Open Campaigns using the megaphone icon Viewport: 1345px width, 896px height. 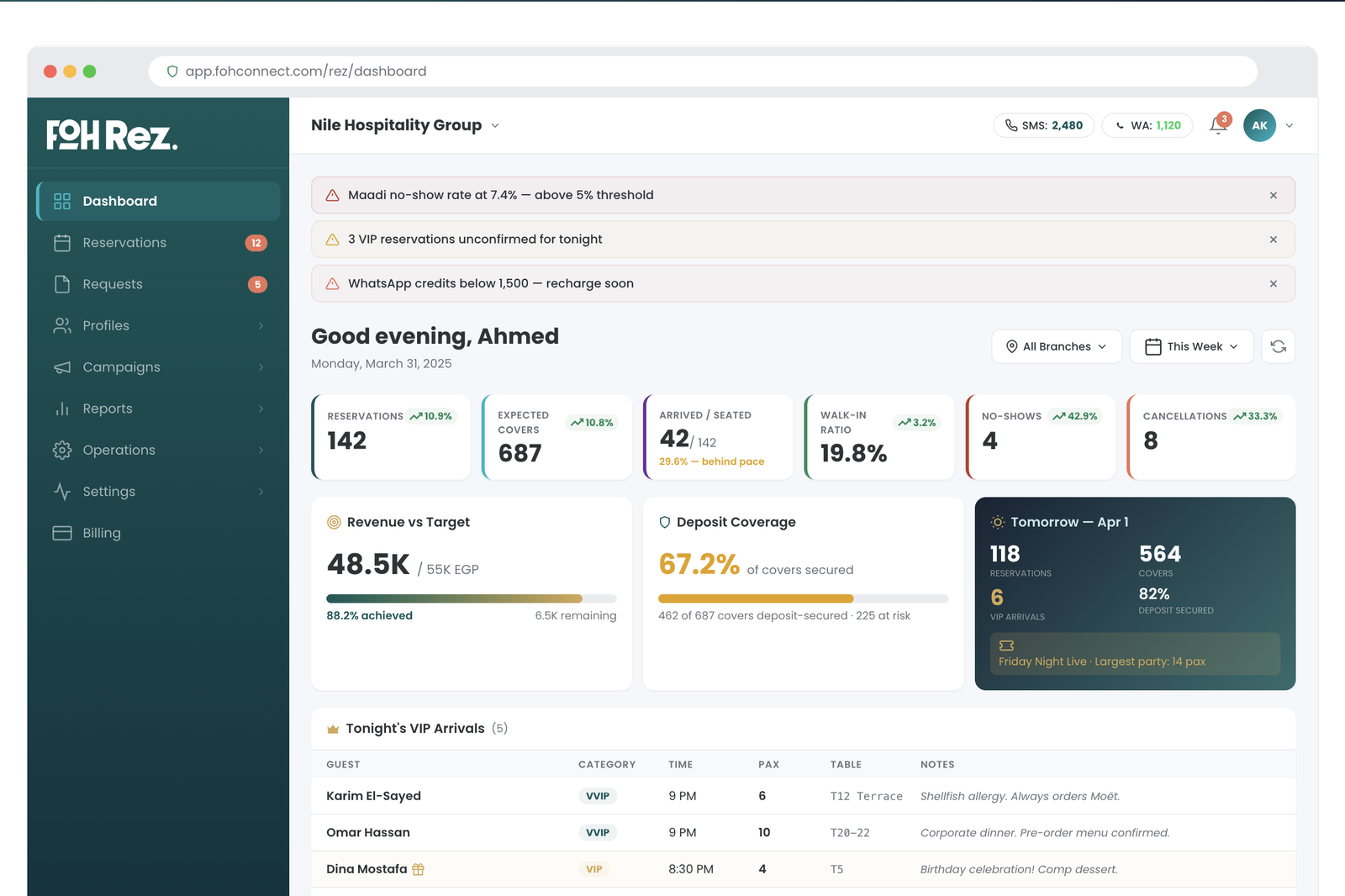[x=62, y=366]
